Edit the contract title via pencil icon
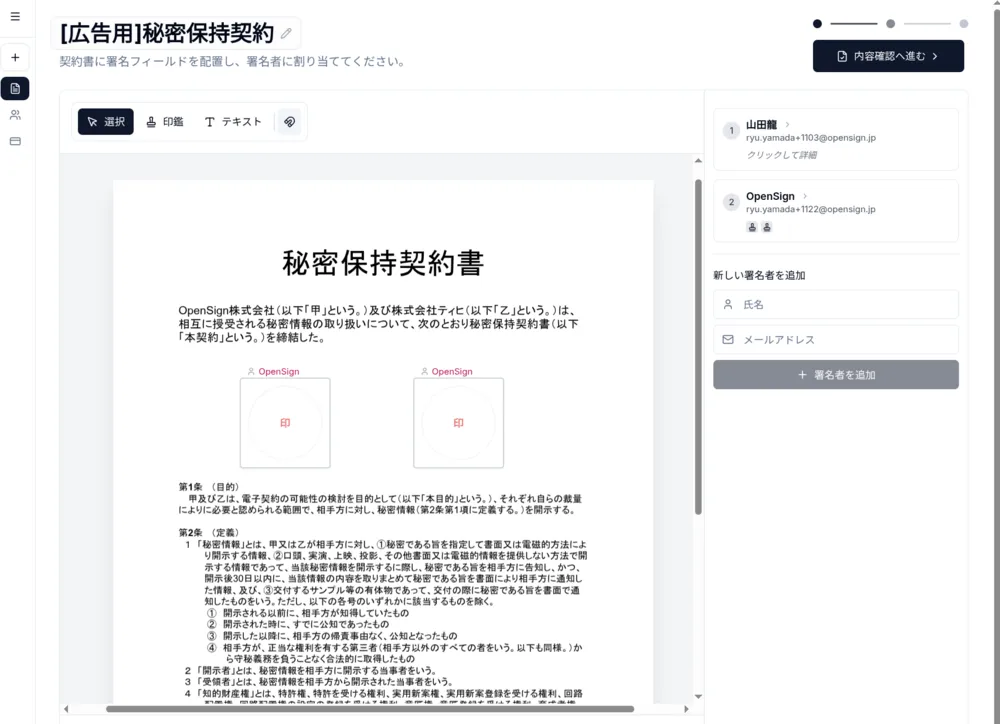1000x724 pixels. click(287, 33)
